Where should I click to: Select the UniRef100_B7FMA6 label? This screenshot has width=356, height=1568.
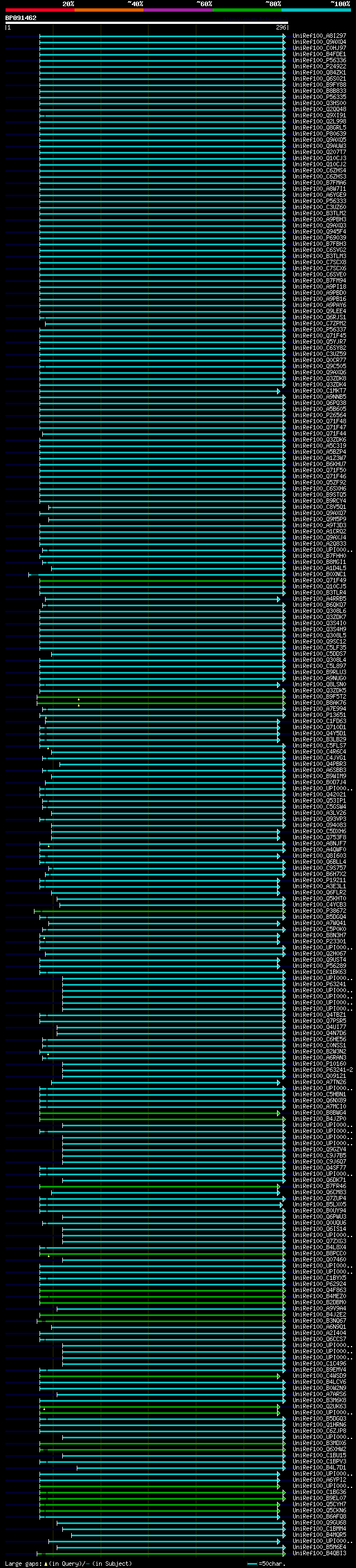point(319,182)
